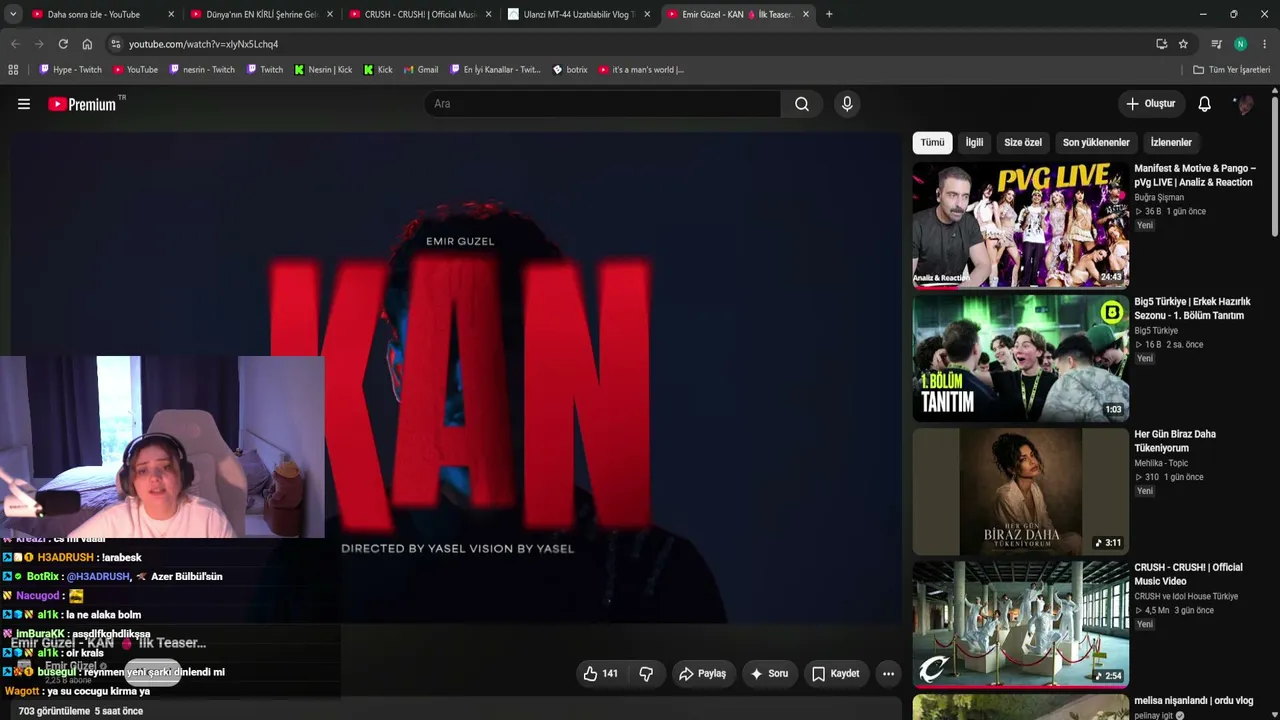
Task: Open a new browser tab
Action: pos(829,14)
